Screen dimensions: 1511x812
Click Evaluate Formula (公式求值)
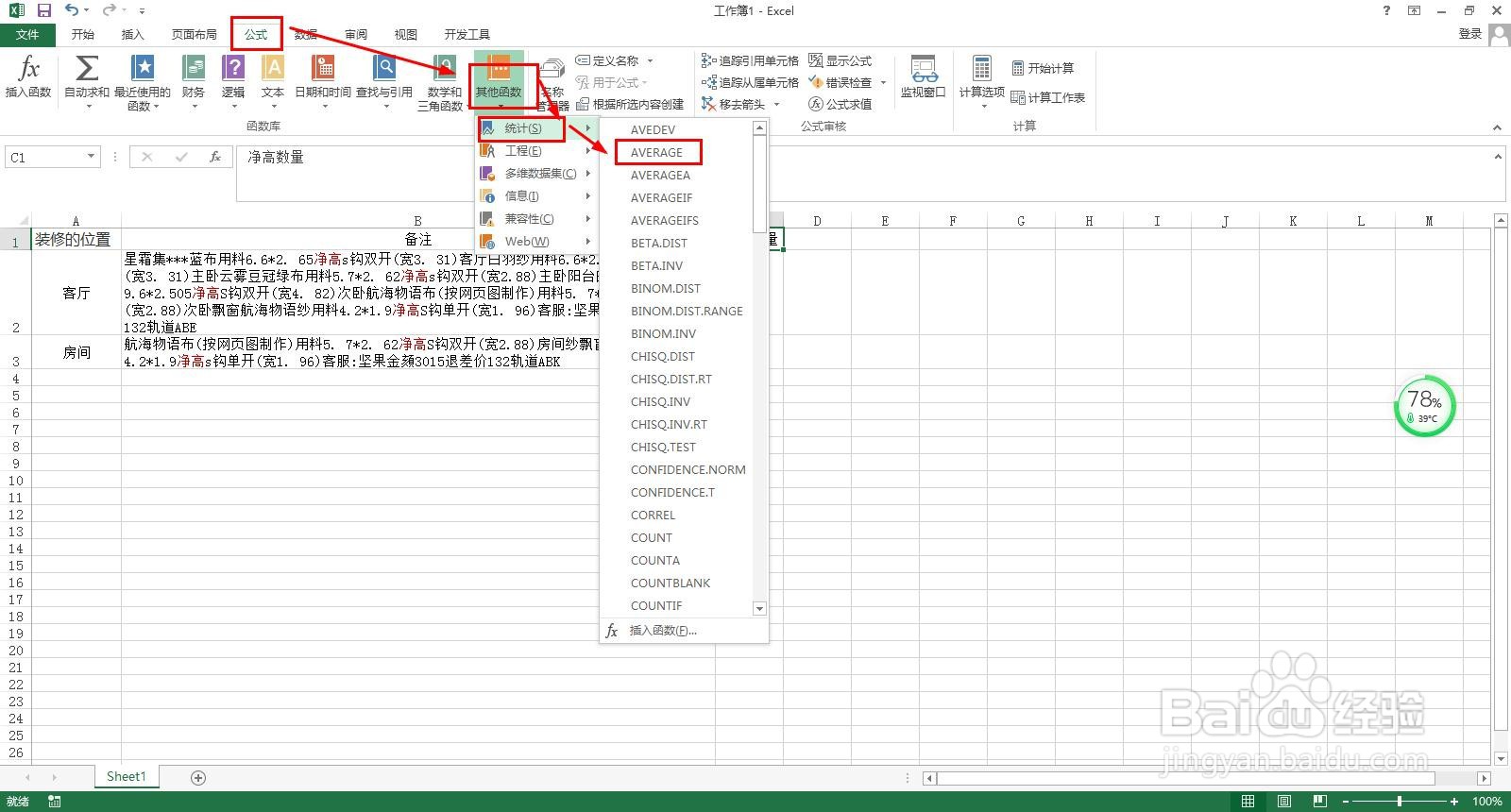pyautogui.click(x=840, y=104)
